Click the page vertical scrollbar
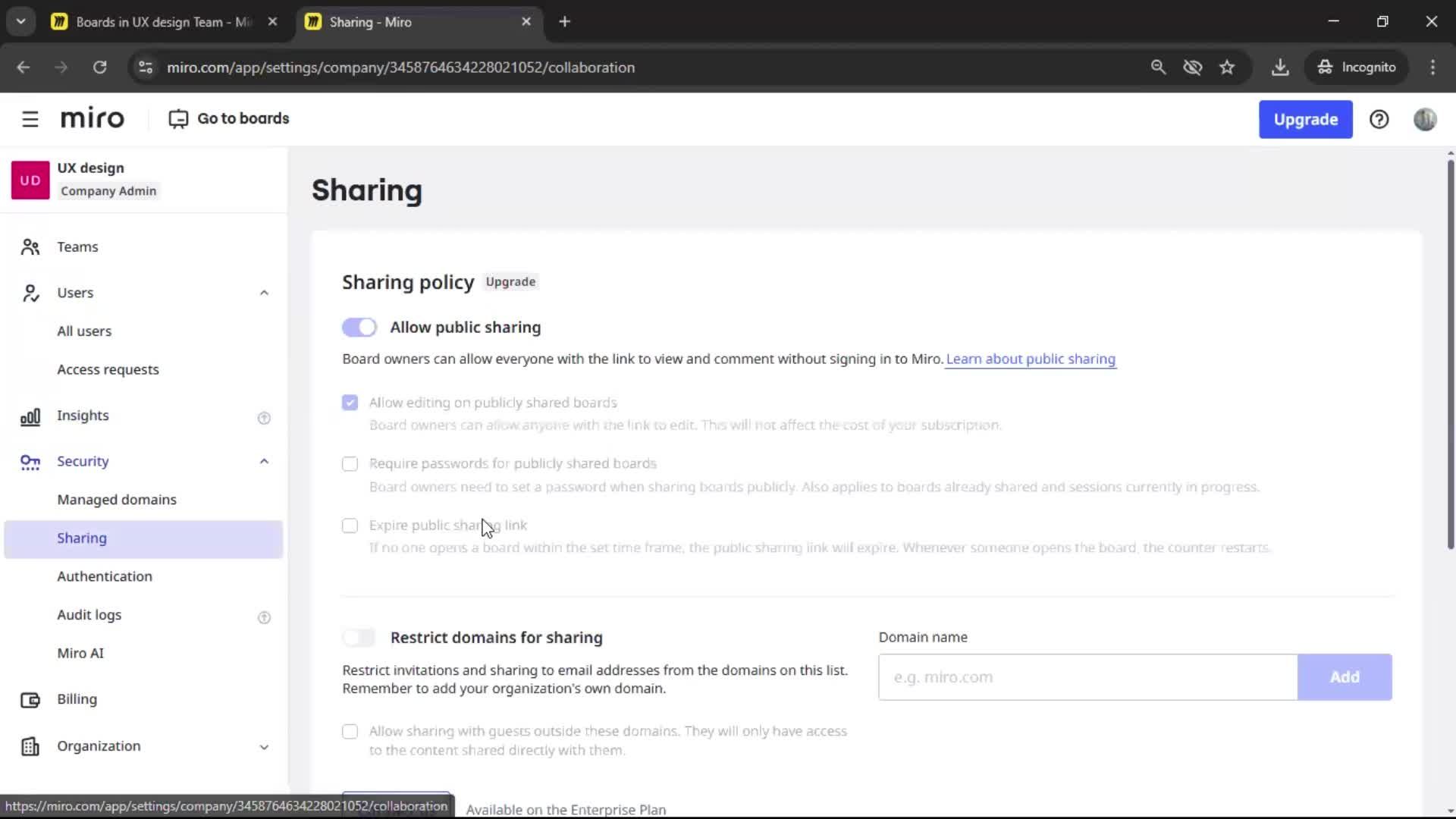Screen dimensions: 1456x819 point(1450,353)
